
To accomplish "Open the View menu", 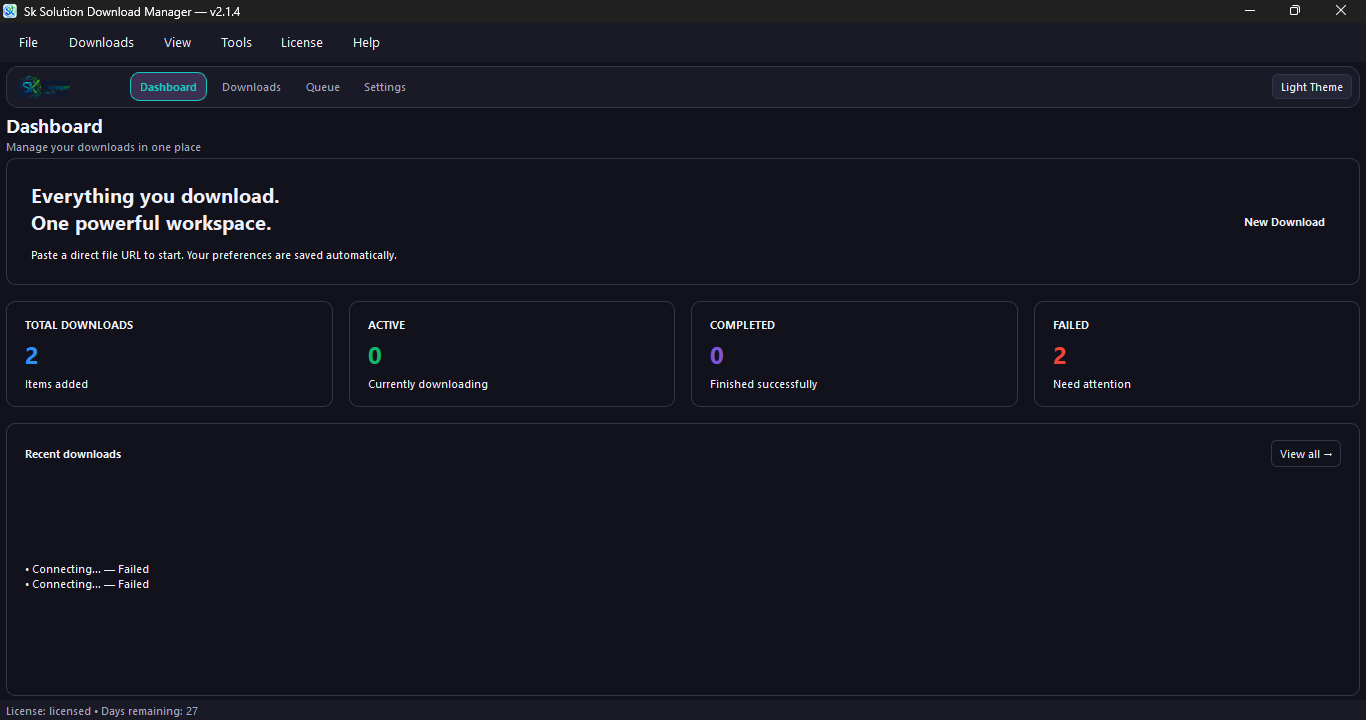I will pos(177,42).
